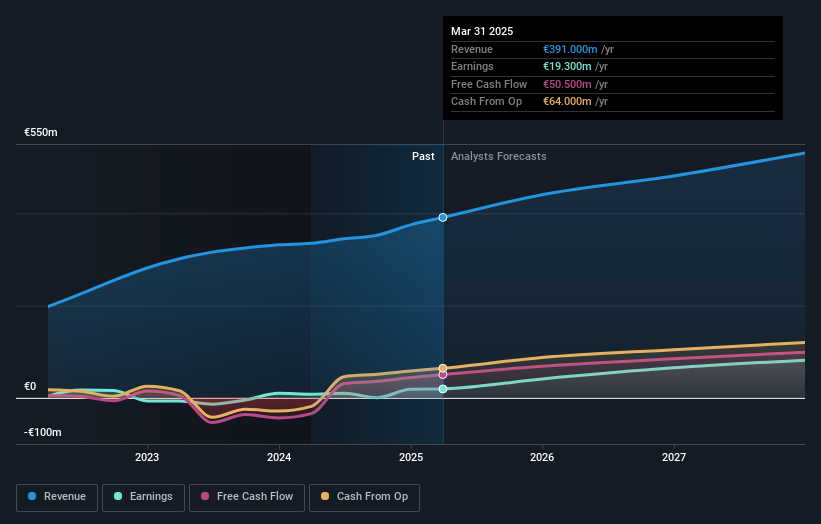Click the Free Cash Flow label in tooltip
Screen dimensions: 821x524
pos(489,84)
